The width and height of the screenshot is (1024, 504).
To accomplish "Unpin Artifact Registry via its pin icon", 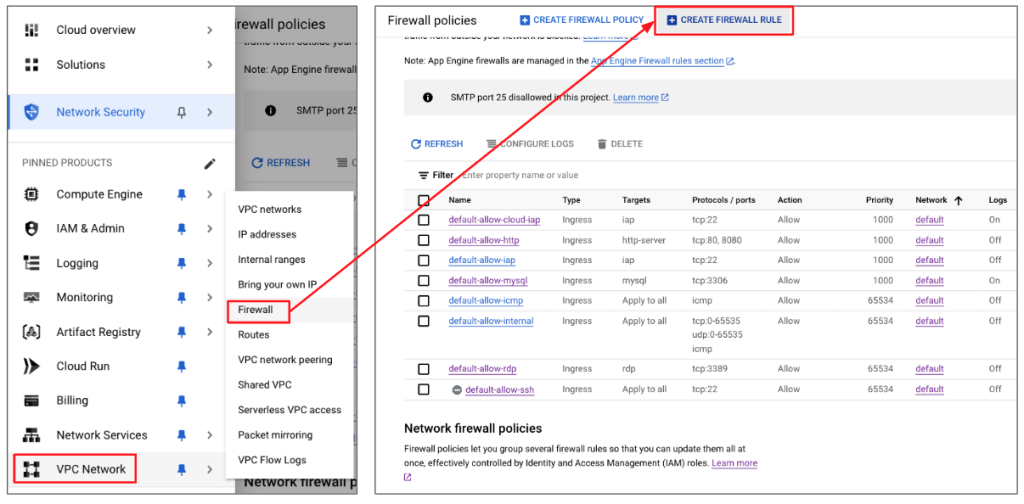I will click(x=182, y=332).
